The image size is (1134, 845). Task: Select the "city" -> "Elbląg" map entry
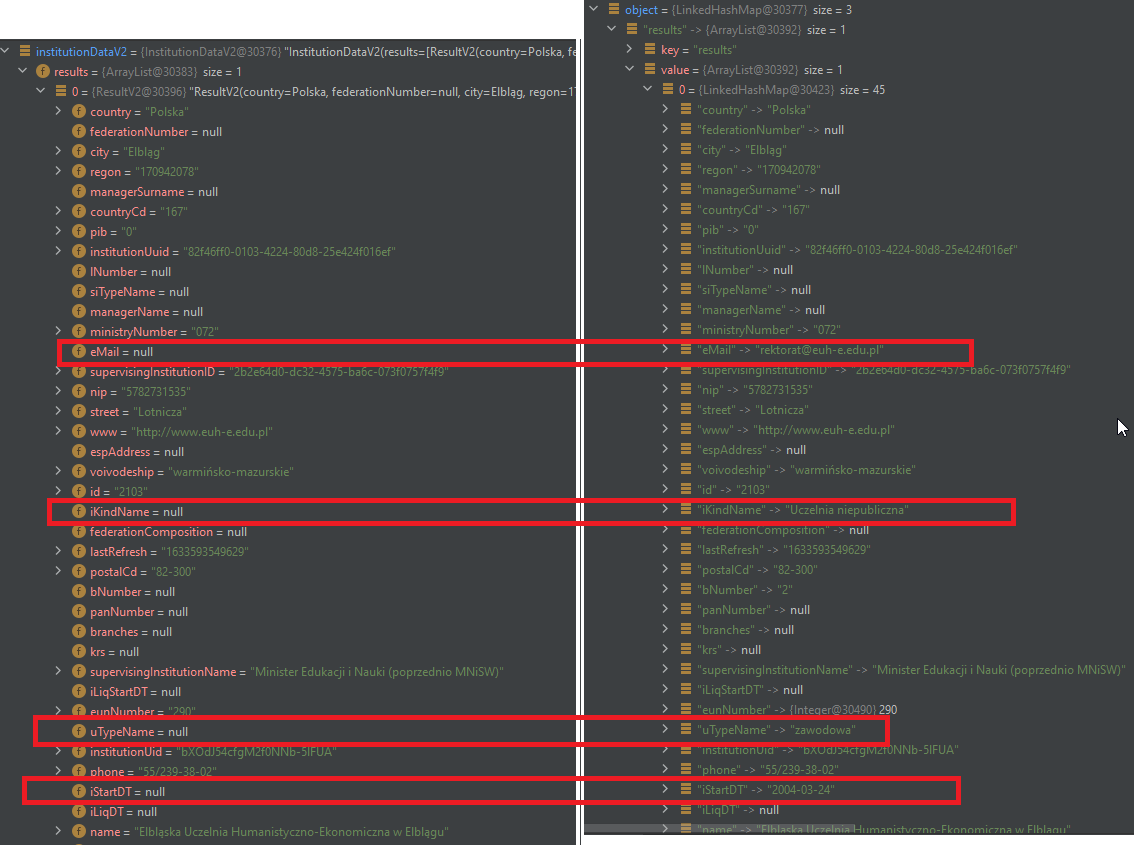tap(859, 150)
